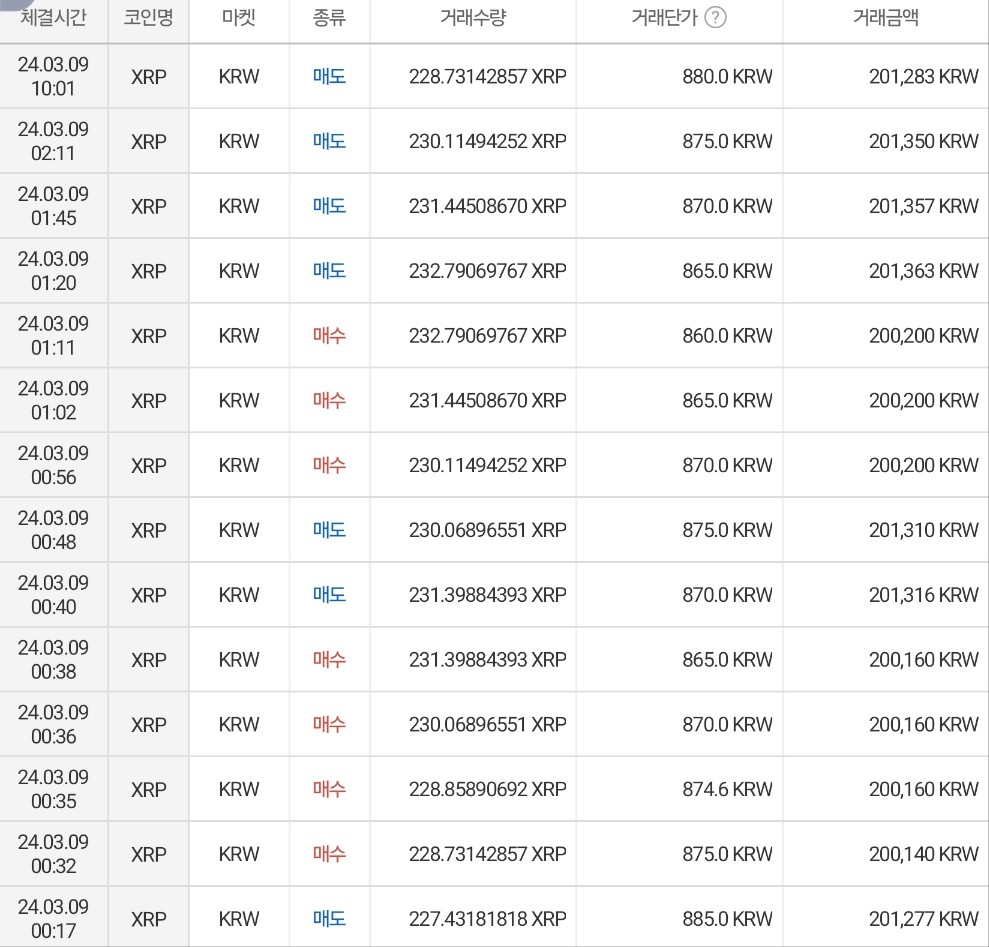Click amount 200,200 KRW in 00:56 row
The width and height of the screenshot is (989, 947).
pos(923,465)
